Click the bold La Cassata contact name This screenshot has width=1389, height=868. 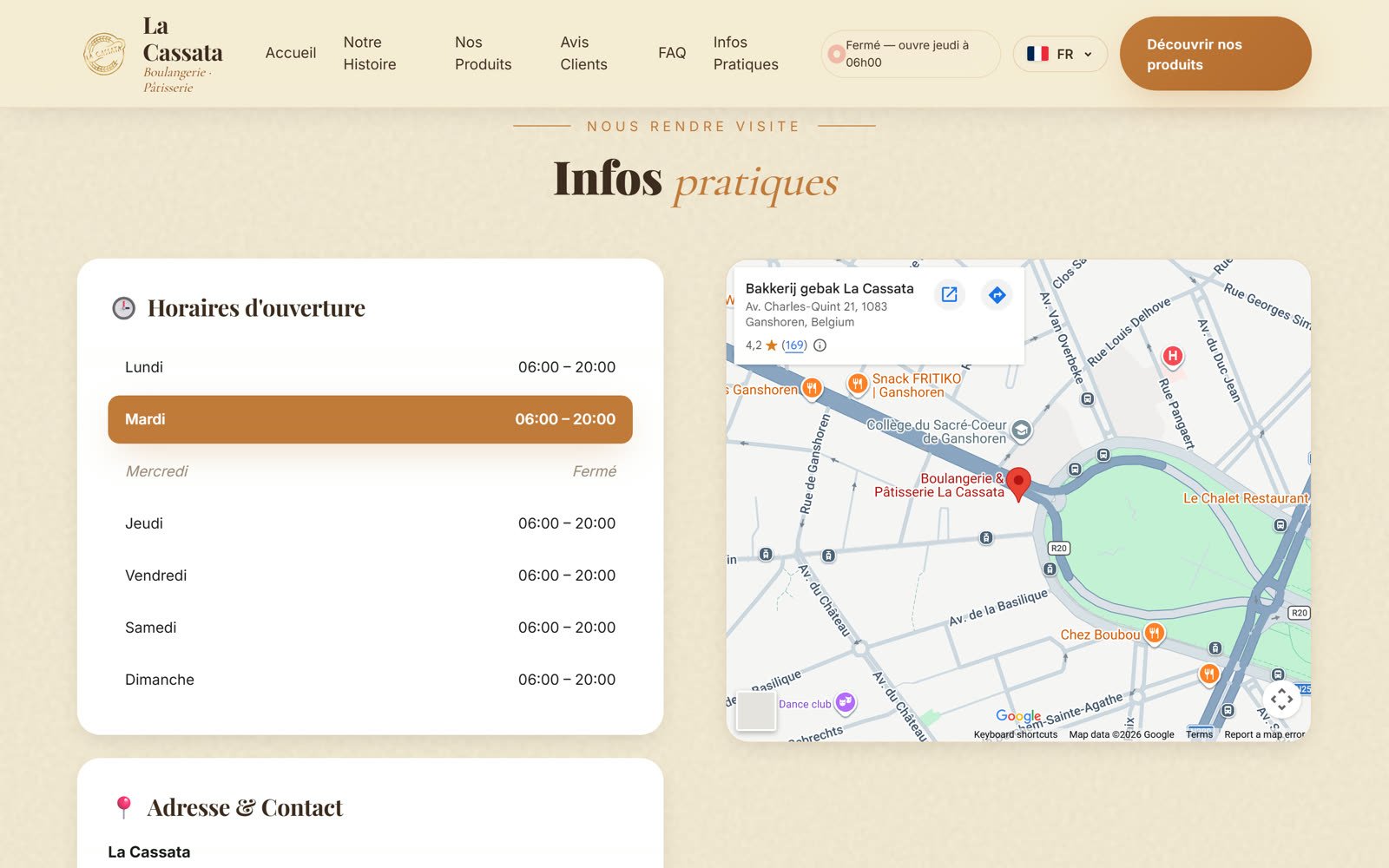click(148, 852)
